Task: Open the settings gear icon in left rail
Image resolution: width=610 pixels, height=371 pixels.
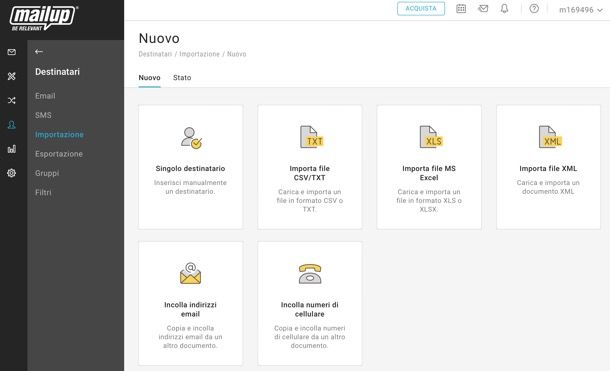Action: coord(12,173)
